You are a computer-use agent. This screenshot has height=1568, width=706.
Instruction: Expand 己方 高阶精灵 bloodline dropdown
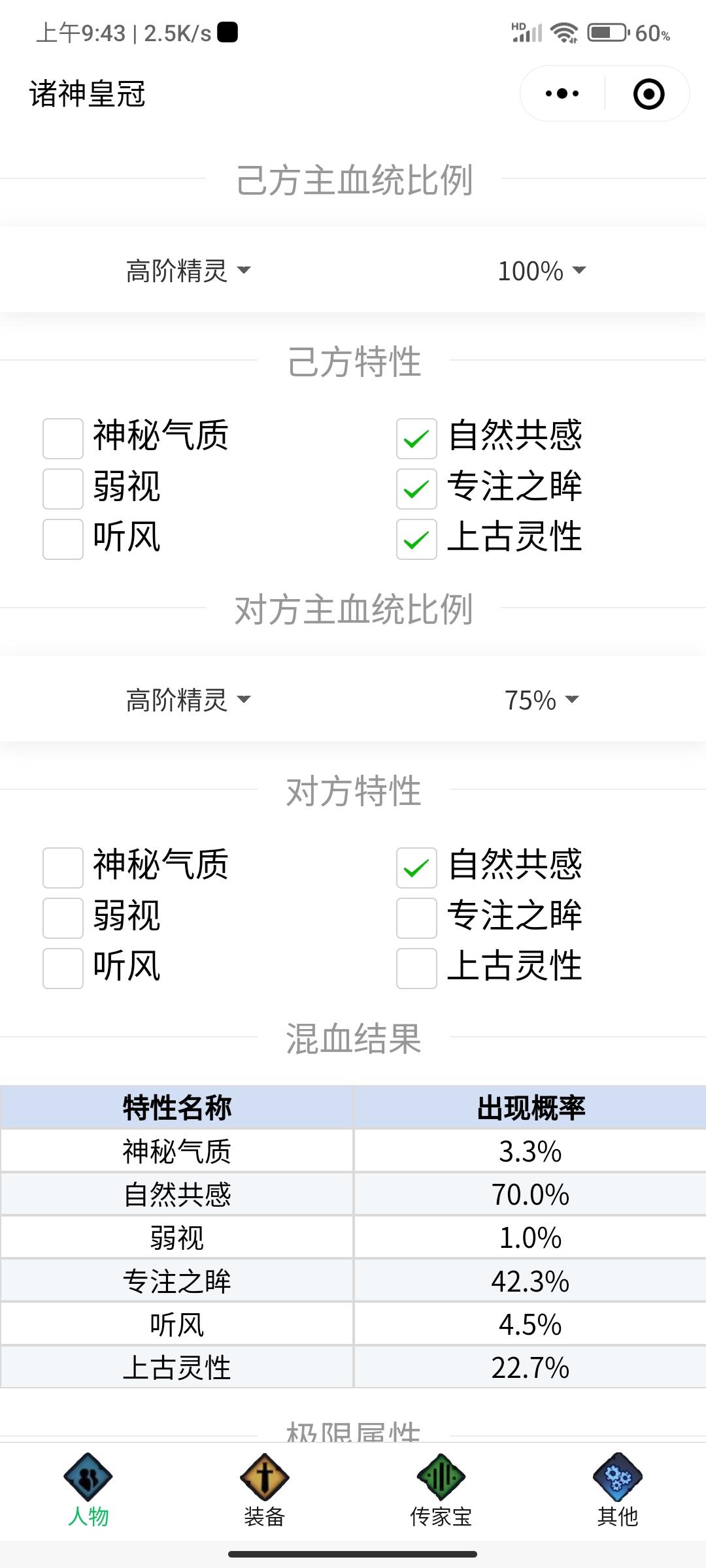pyautogui.click(x=188, y=270)
